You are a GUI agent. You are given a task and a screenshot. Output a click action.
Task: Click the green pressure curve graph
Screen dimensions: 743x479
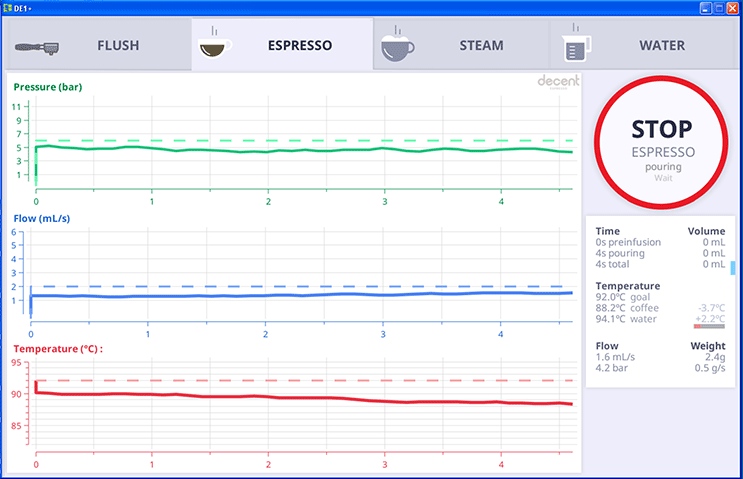tap(303, 150)
